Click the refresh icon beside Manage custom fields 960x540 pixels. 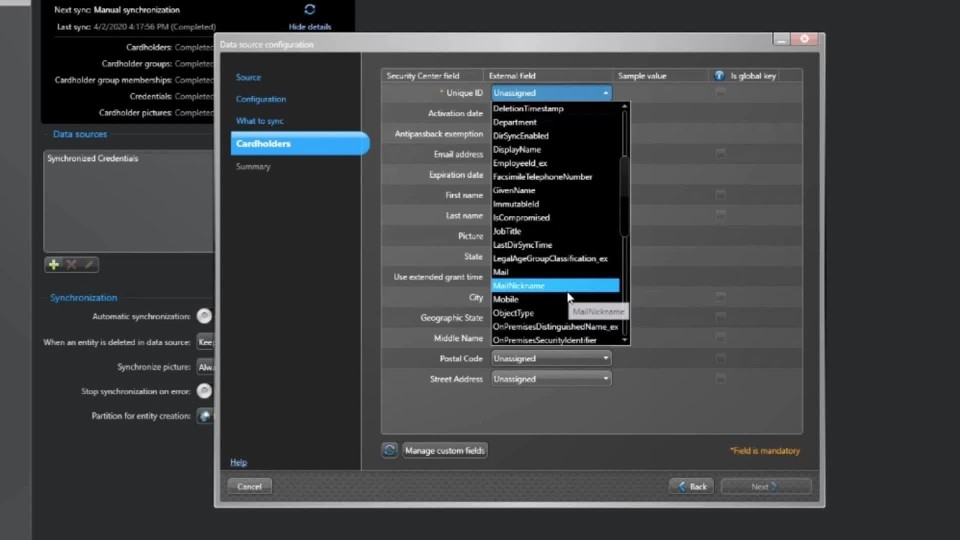[390, 451]
